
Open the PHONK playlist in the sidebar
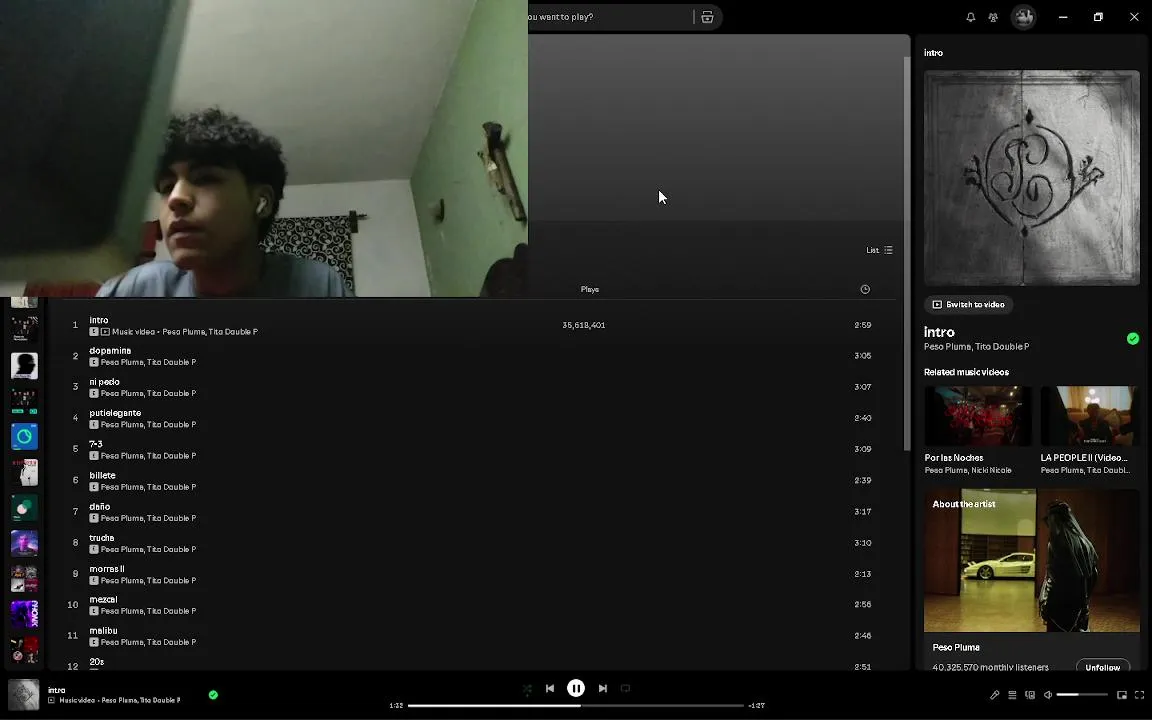(24, 614)
